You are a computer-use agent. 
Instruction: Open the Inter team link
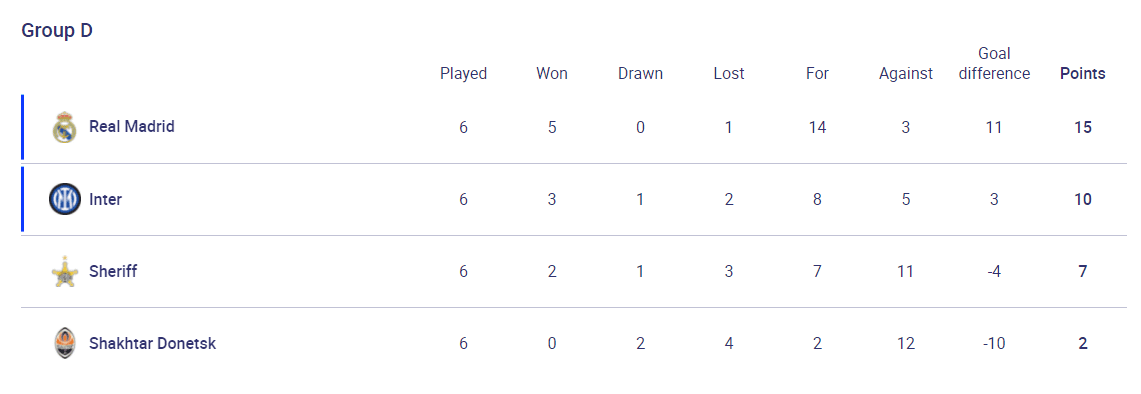pyautogui.click(x=106, y=200)
